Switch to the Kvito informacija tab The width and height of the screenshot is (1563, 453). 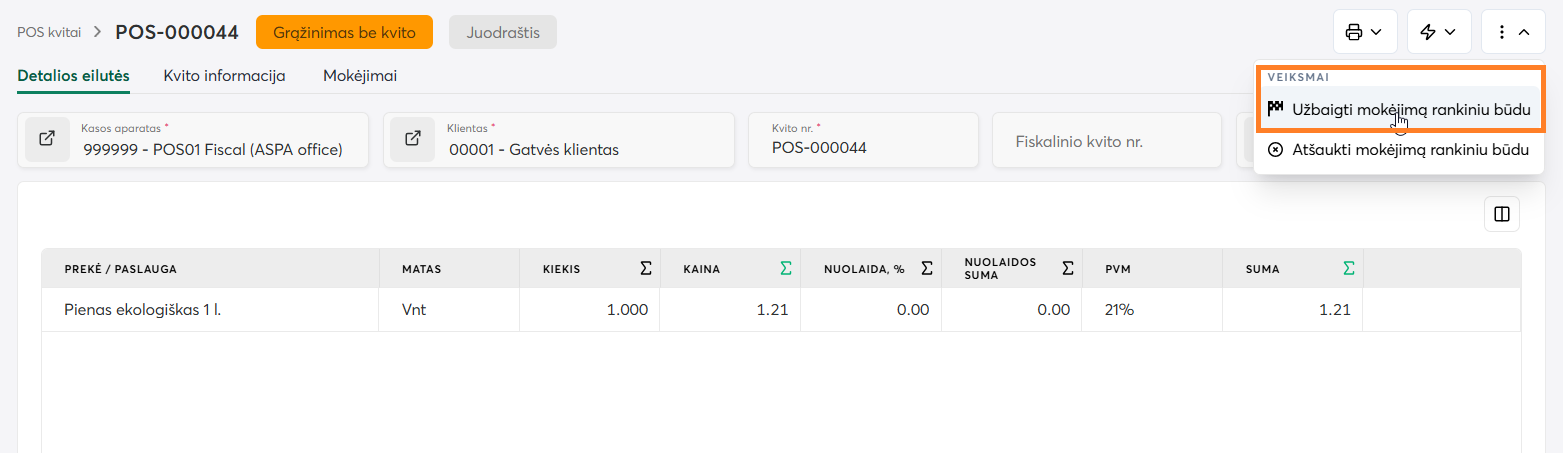click(224, 76)
